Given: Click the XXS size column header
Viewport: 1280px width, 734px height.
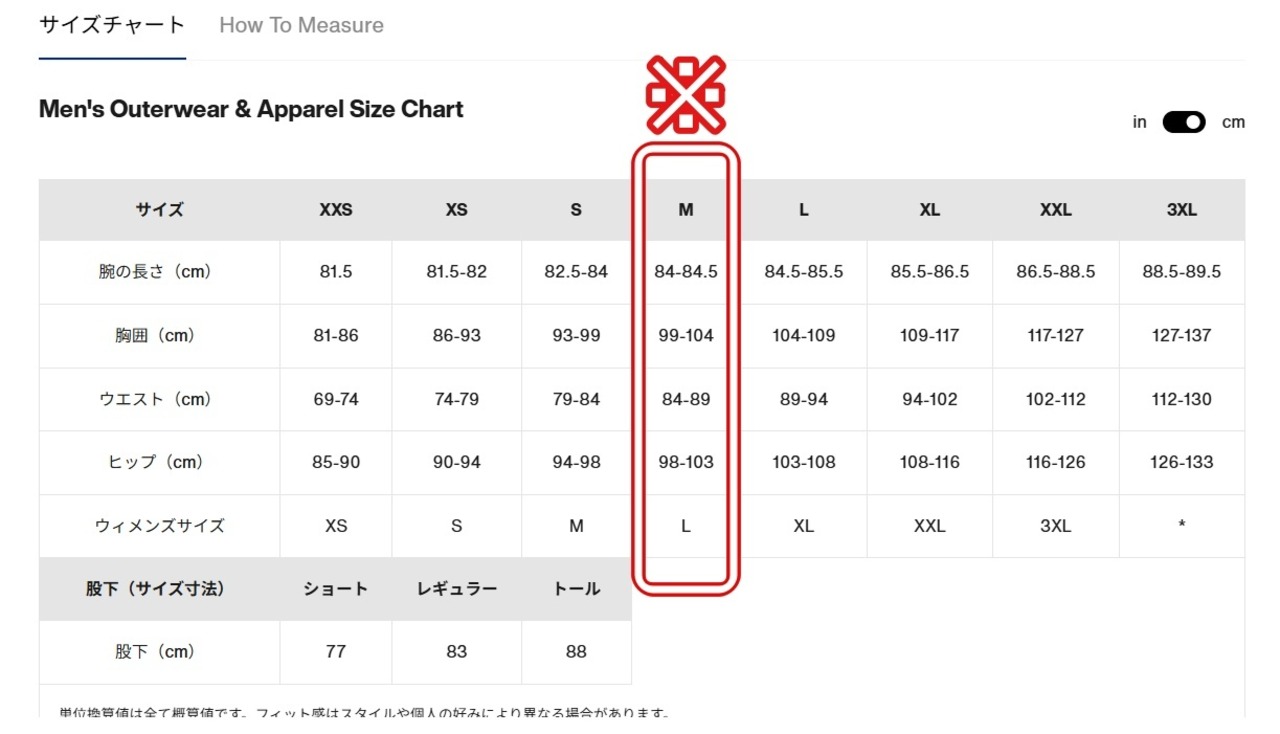Looking at the screenshot, I should tap(336, 210).
